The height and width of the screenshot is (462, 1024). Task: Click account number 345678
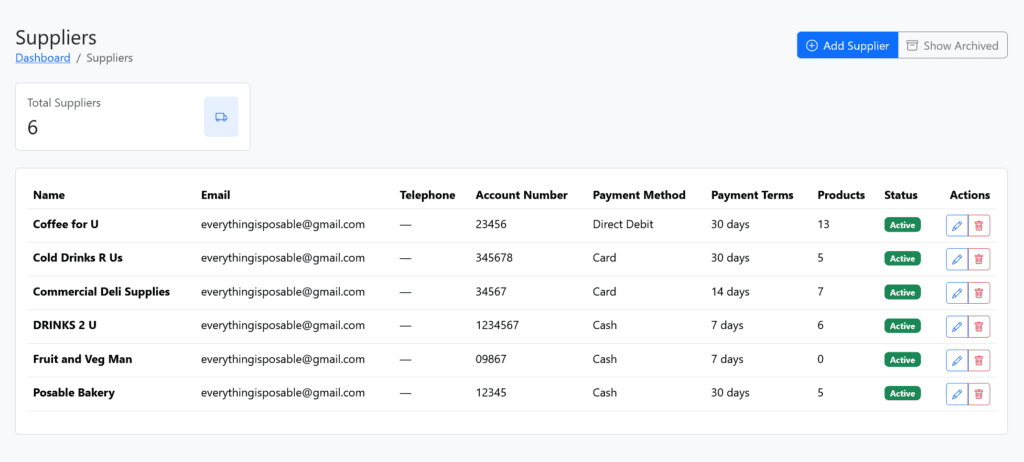click(494, 258)
